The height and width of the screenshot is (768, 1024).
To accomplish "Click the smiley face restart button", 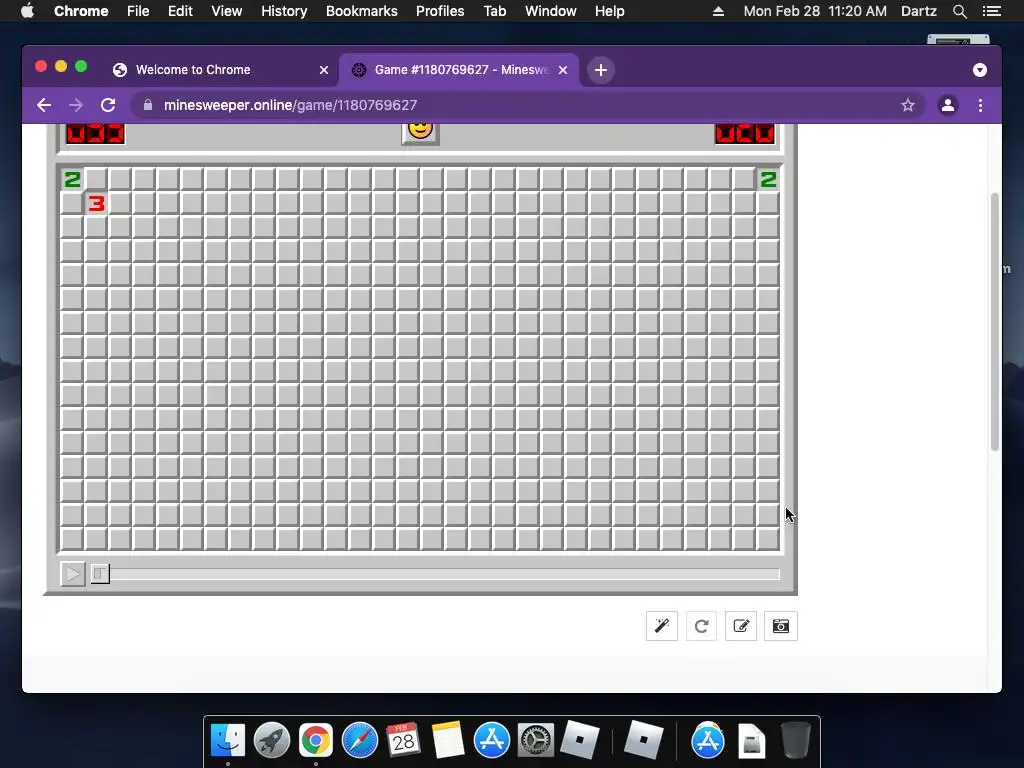I will tap(420, 131).
